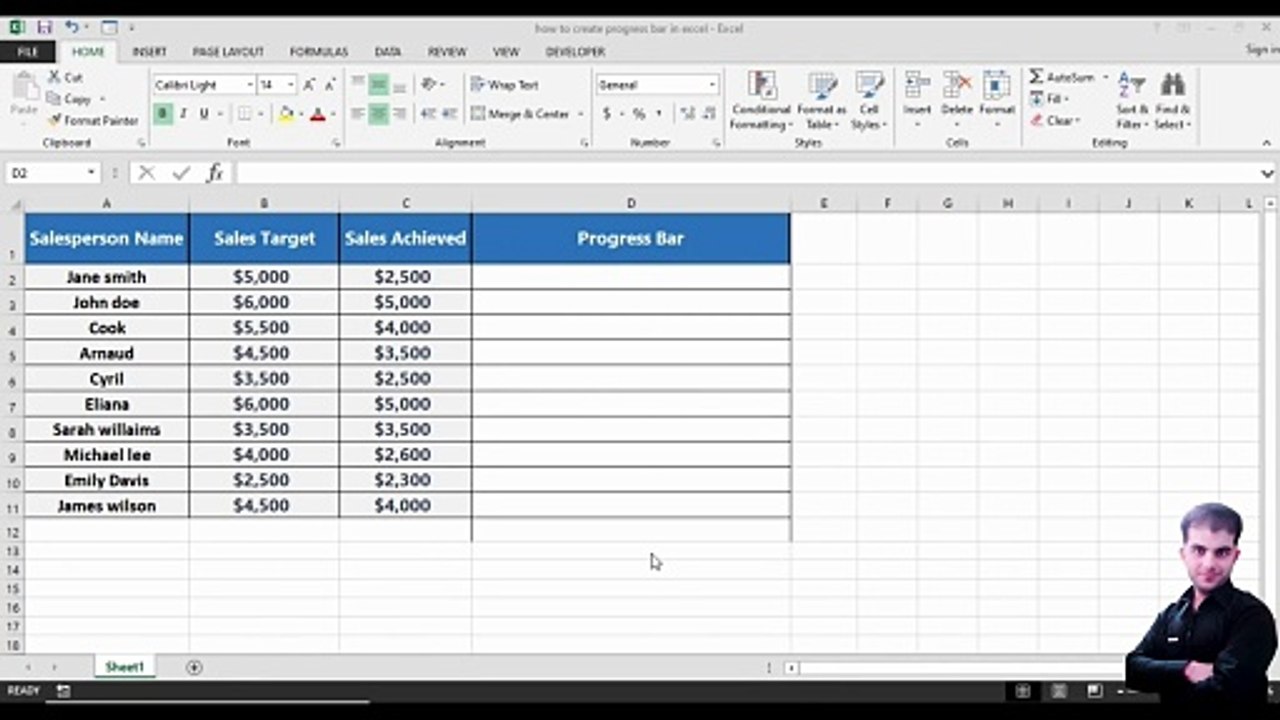
Task: Select the Sheet1 worksheet tab
Action: [125, 667]
